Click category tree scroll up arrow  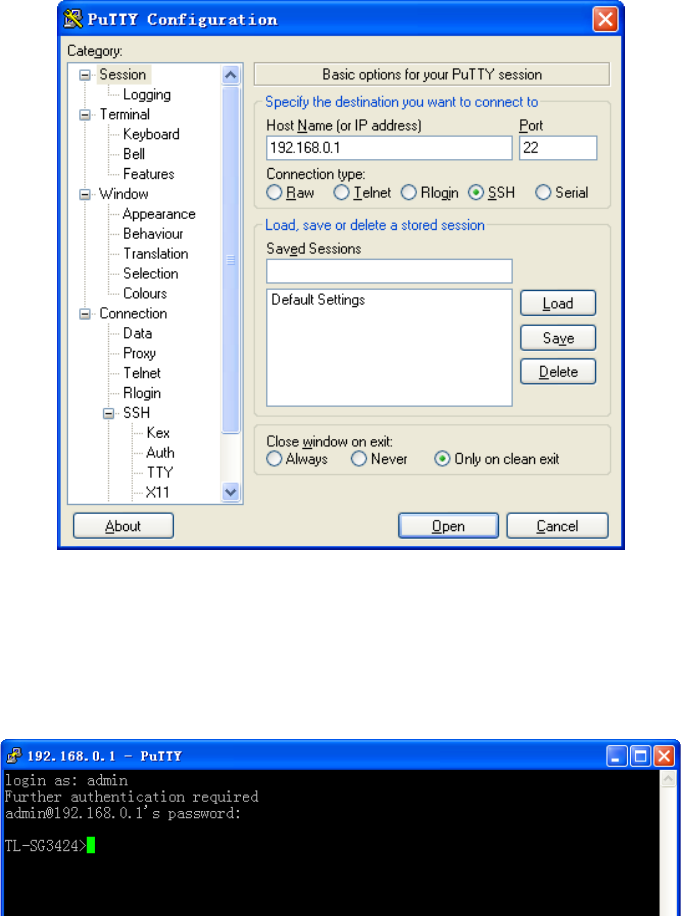click(231, 75)
